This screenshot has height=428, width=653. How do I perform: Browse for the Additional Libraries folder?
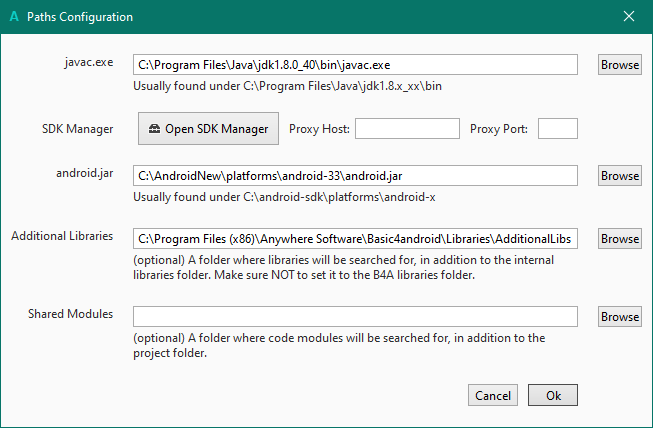tap(620, 239)
